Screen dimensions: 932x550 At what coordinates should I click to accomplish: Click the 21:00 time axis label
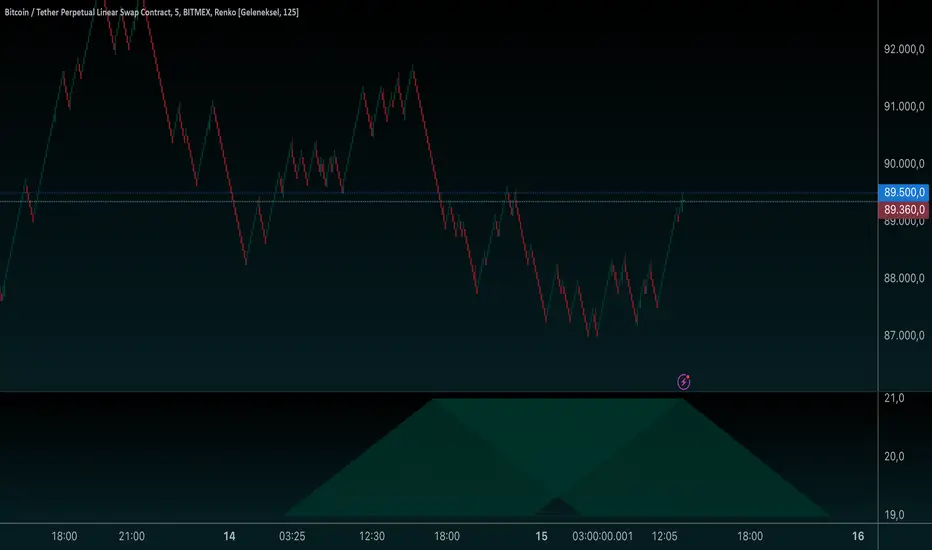point(131,536)
